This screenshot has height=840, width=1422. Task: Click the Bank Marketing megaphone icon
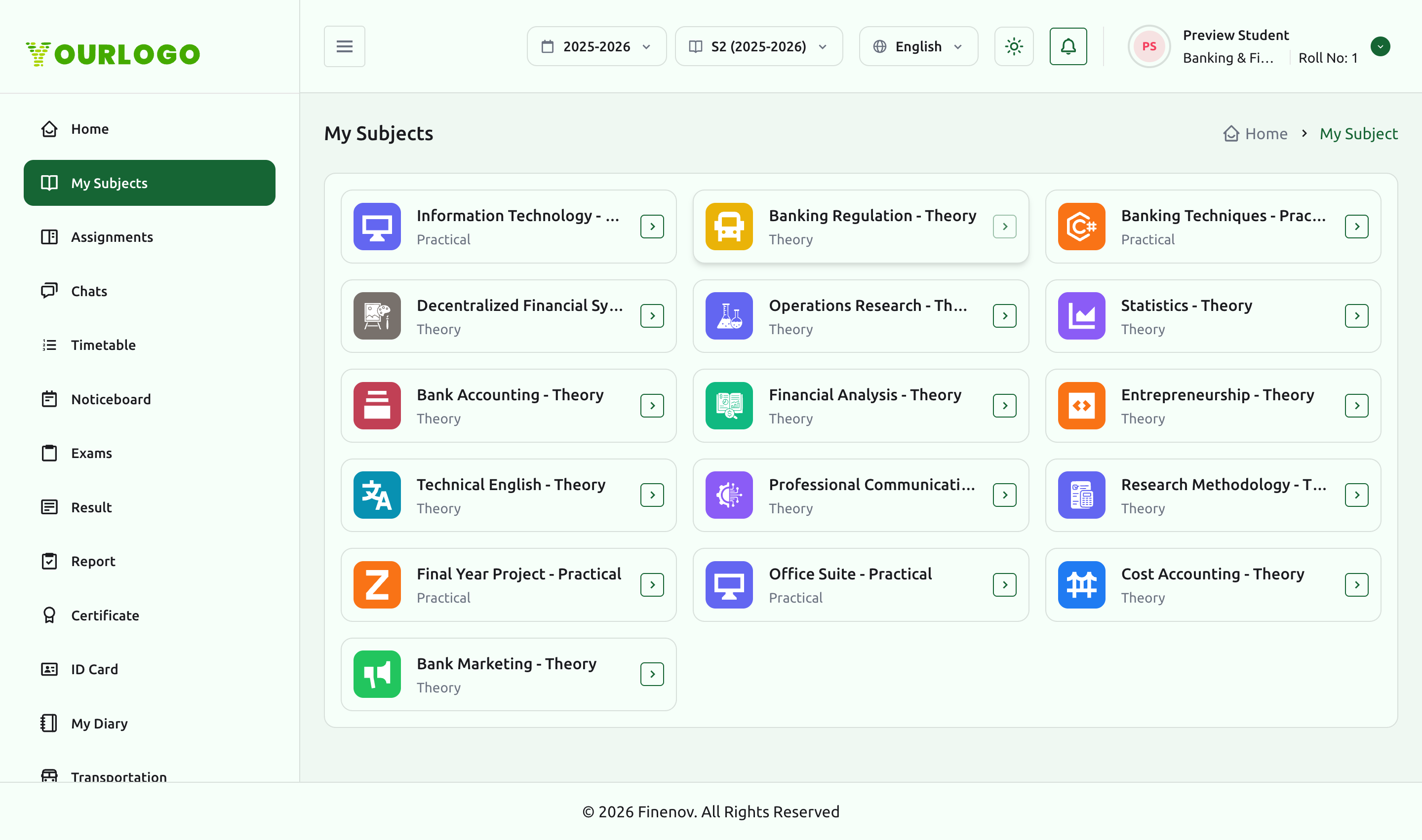377,674
